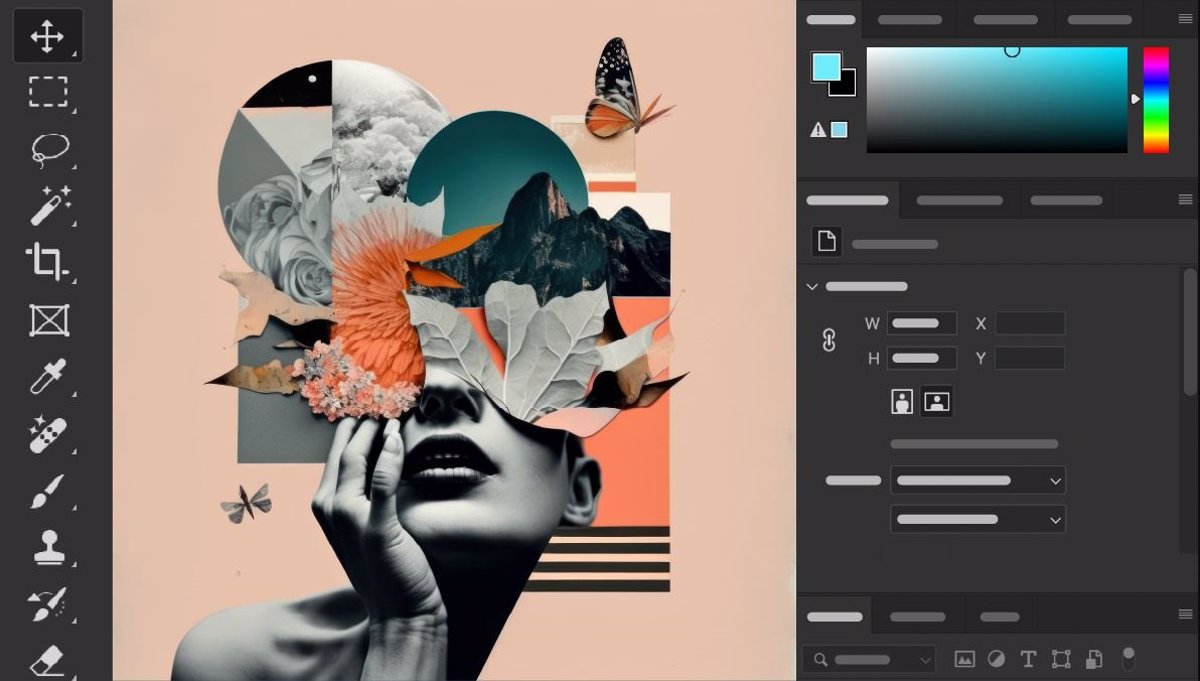The image size is (1200, 681).
Task: Open the upper dropdown below orientation buttons
Action: pyautogui.click(x=978, y=480)
